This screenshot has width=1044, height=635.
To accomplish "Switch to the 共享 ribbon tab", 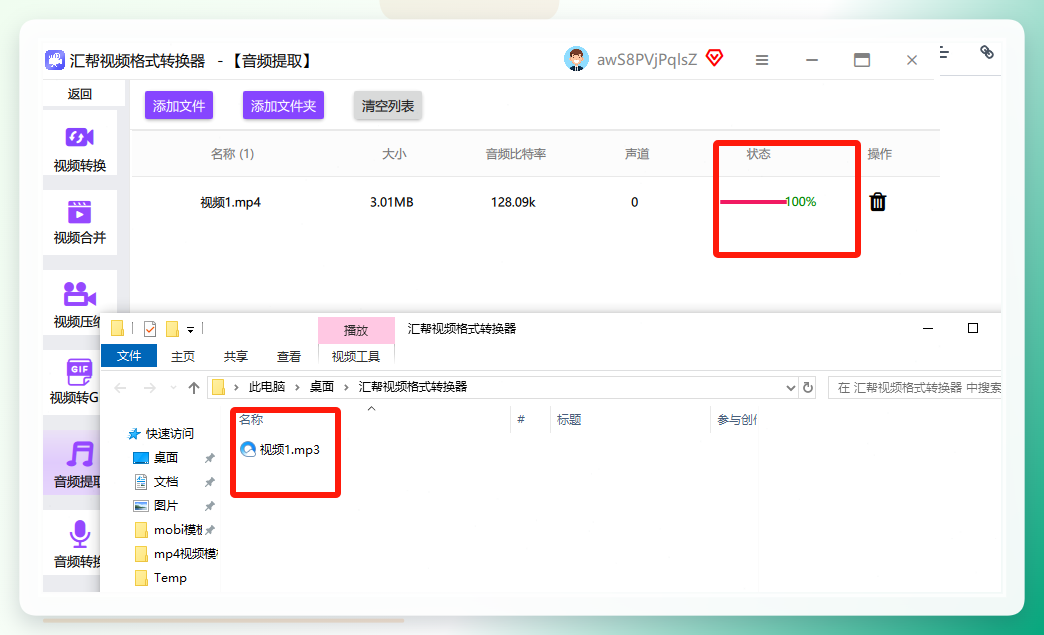I will 236,357.
